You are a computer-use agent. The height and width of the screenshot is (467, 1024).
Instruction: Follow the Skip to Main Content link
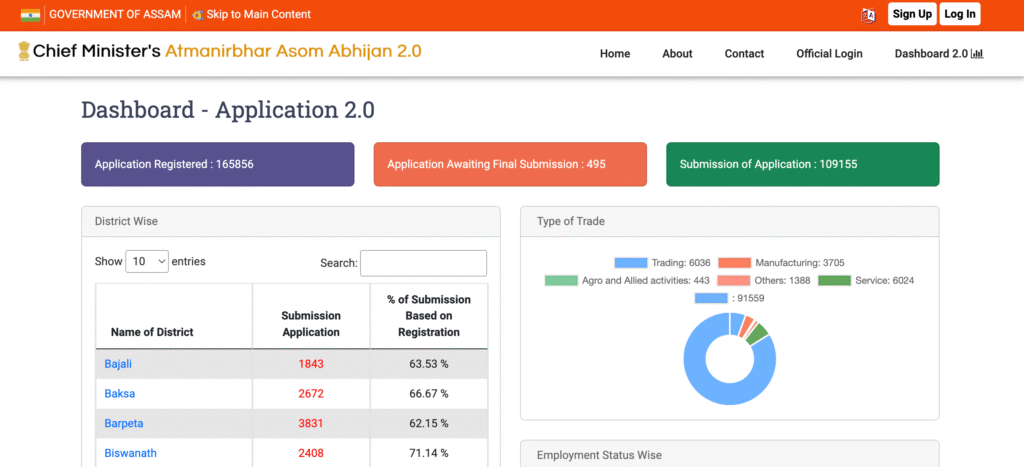pyautogui.click(x=259, y=14)
